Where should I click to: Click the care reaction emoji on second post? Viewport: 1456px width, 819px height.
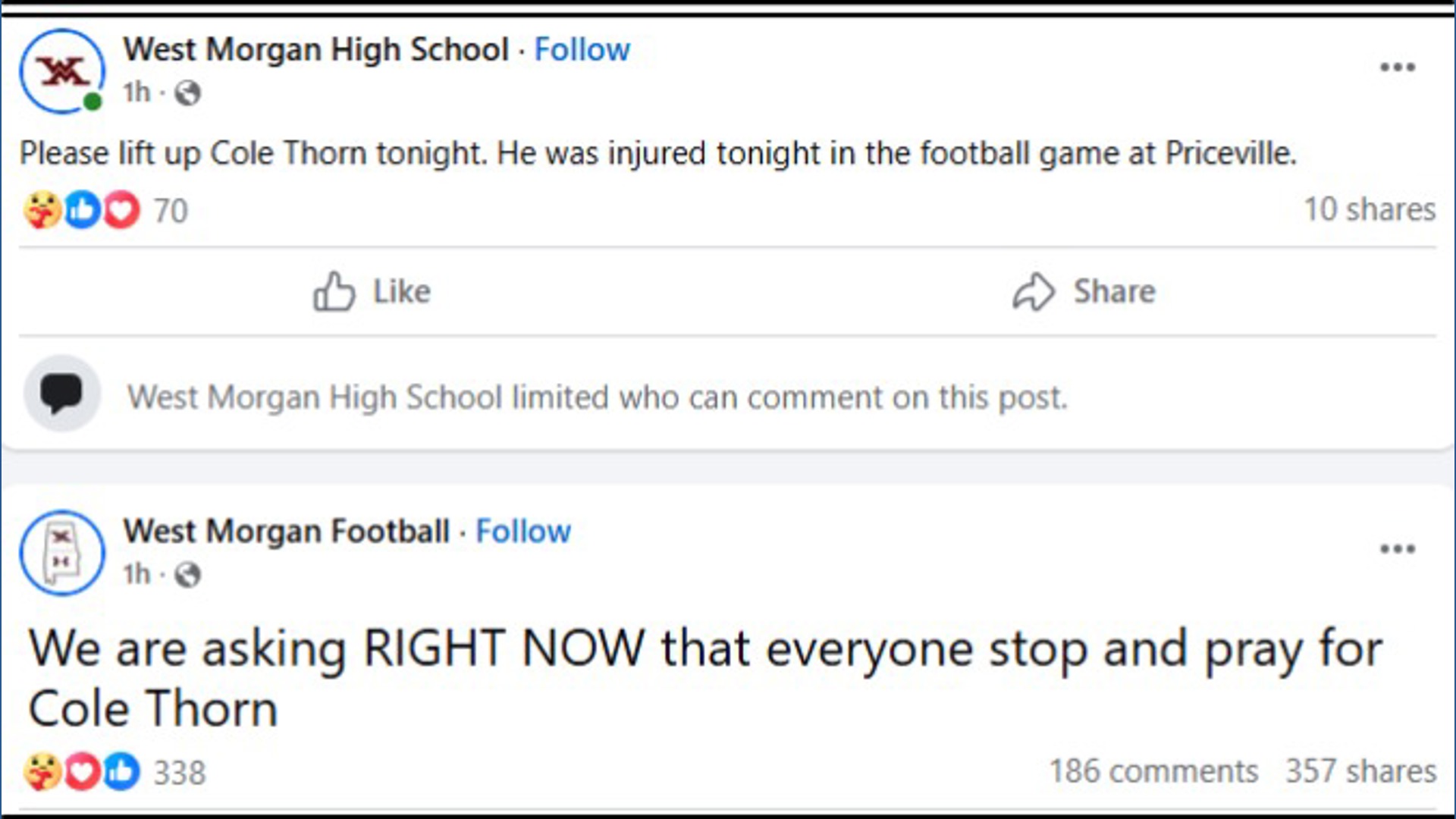(x=45, y=772)
